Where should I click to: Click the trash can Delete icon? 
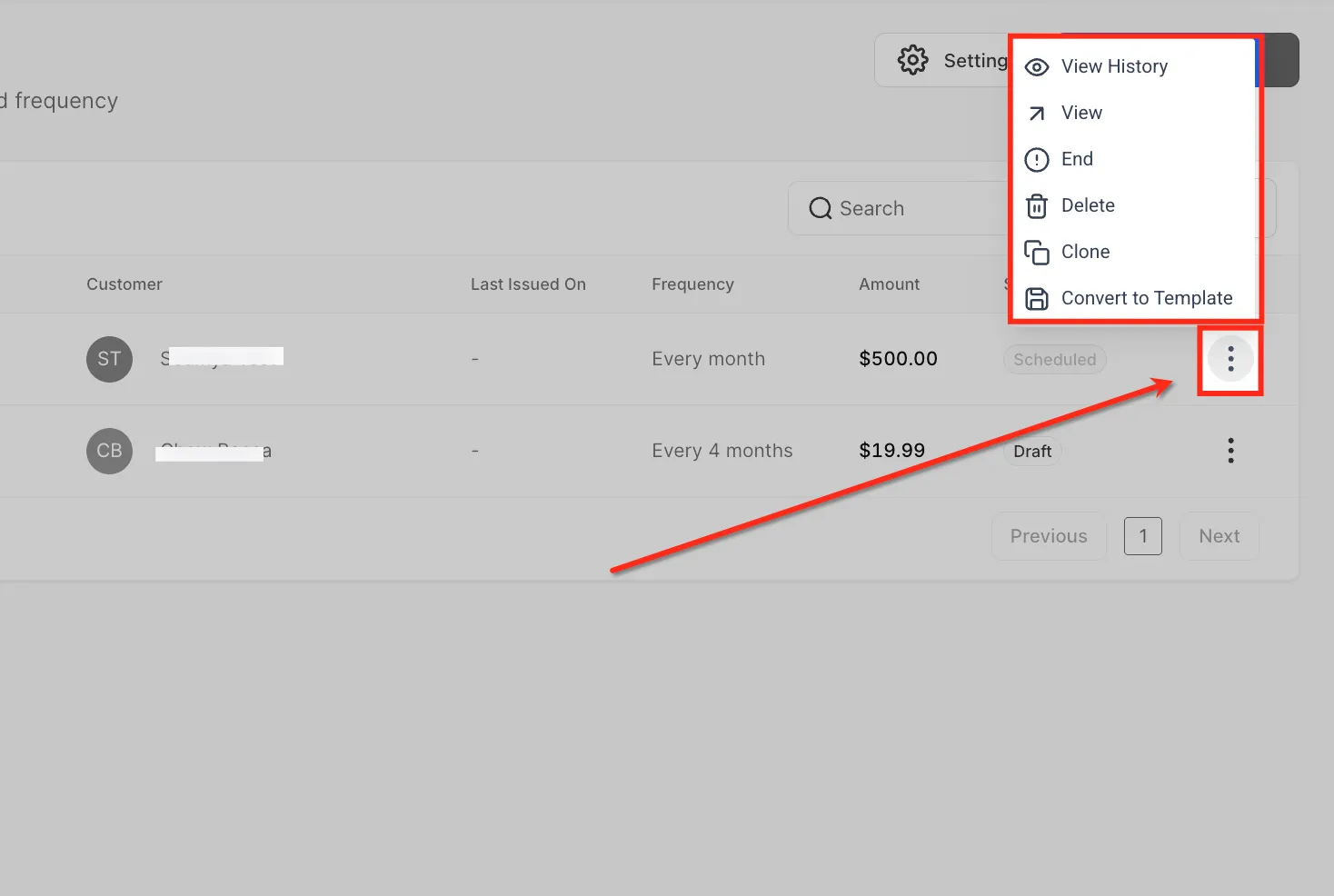tap(1037, 206)
